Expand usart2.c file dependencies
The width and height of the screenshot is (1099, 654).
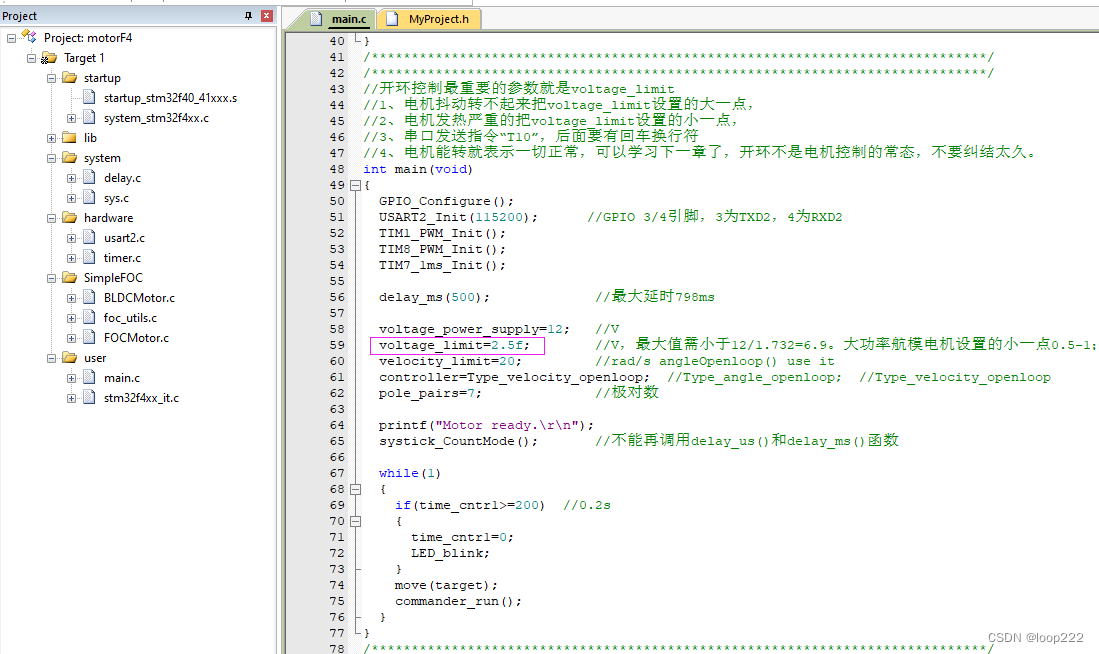point(71,238)
